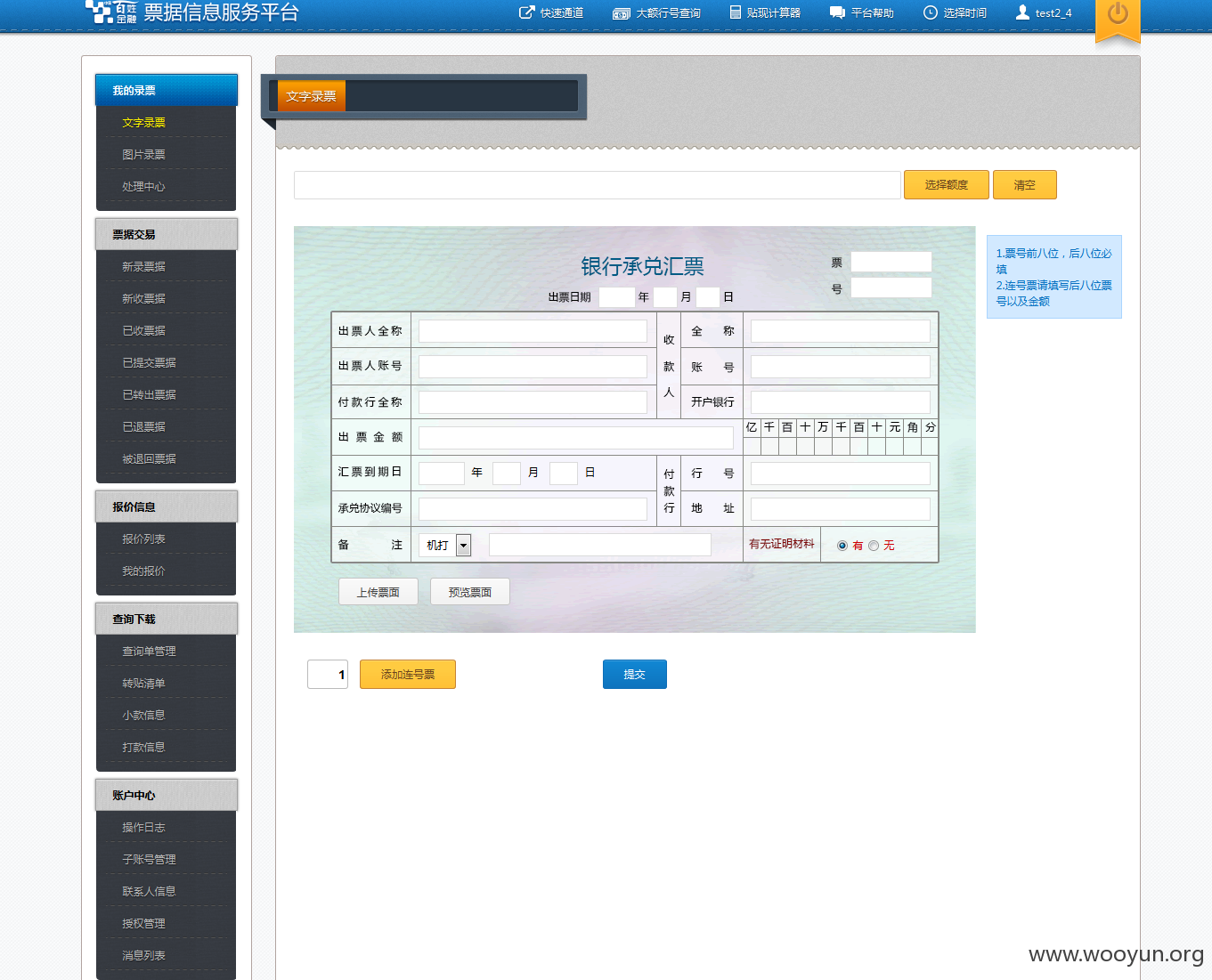Click the 贴现计算器 calculator icon

[736, 12]
